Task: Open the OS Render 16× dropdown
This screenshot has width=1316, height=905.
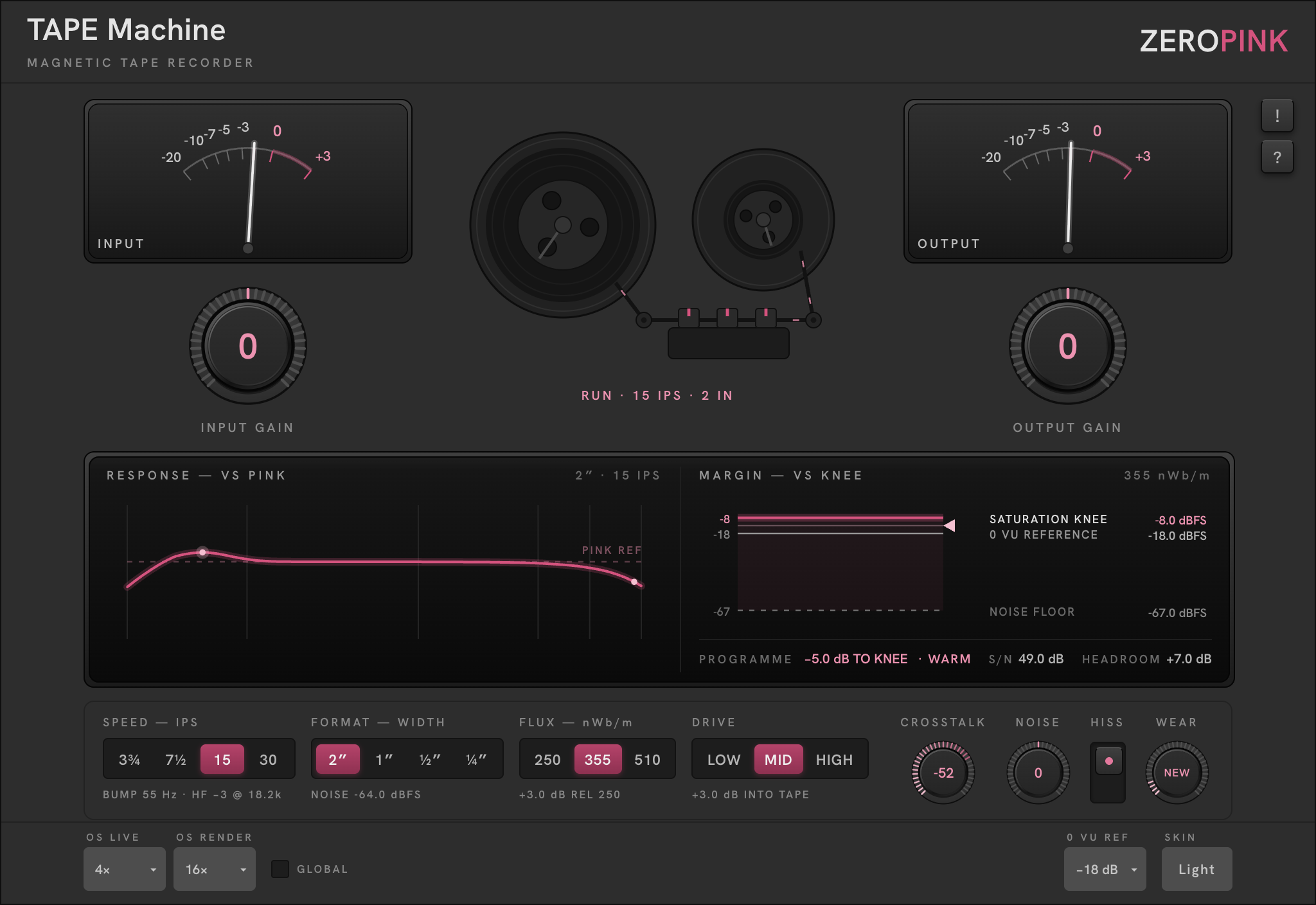Action: point(215,869)
